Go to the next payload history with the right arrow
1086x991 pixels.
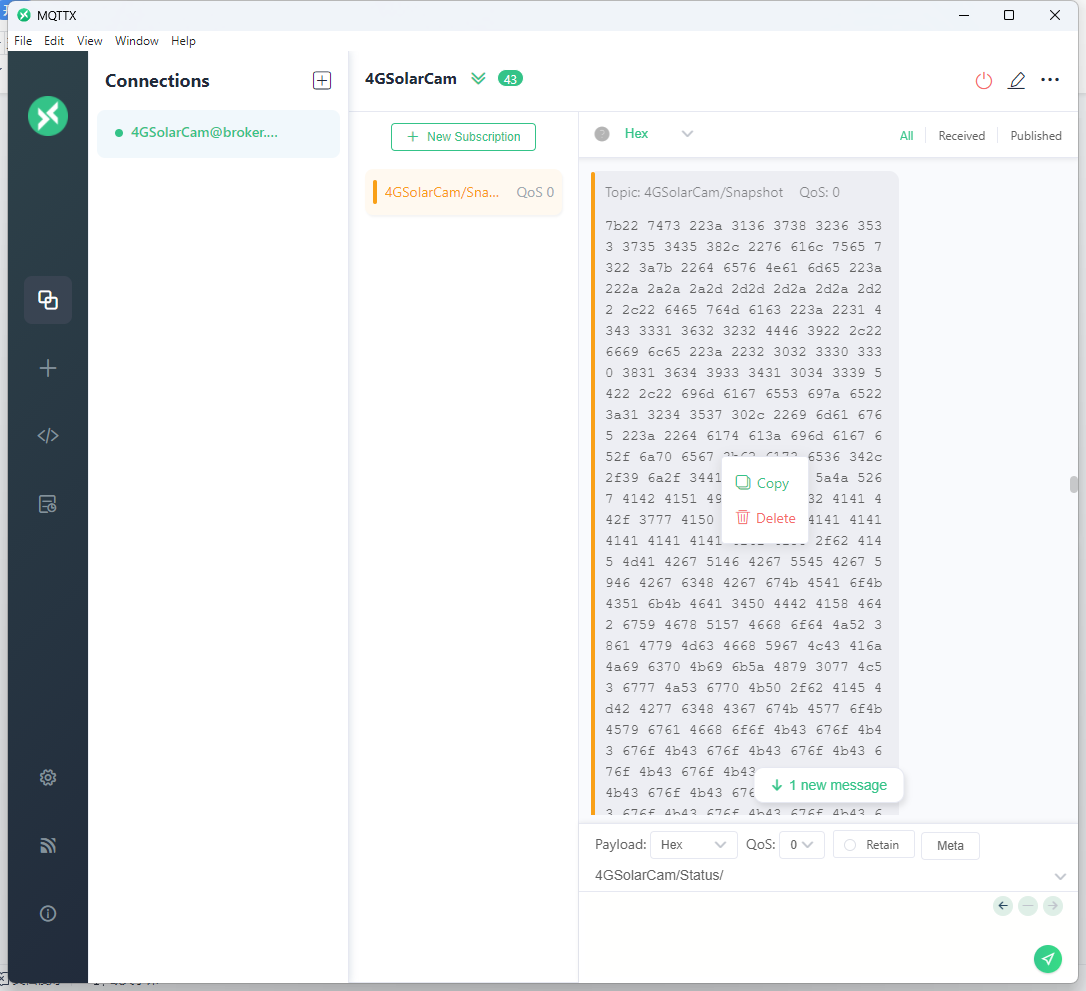click(x=1053, y=906)
